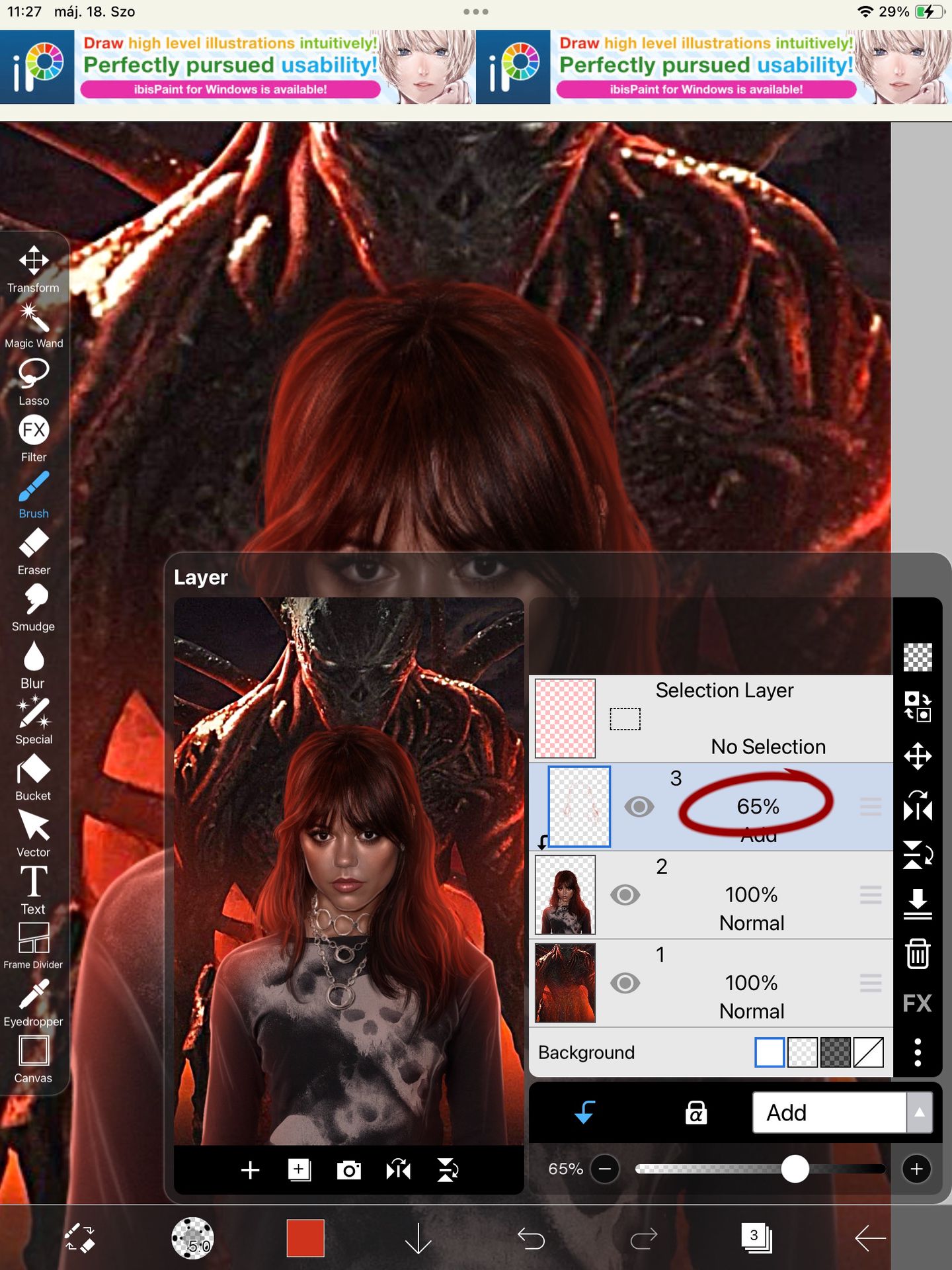Image resolution: width=952 pixels, height=1270 pixels.
Task: Select the Text tool
Action: pos(34,890)
